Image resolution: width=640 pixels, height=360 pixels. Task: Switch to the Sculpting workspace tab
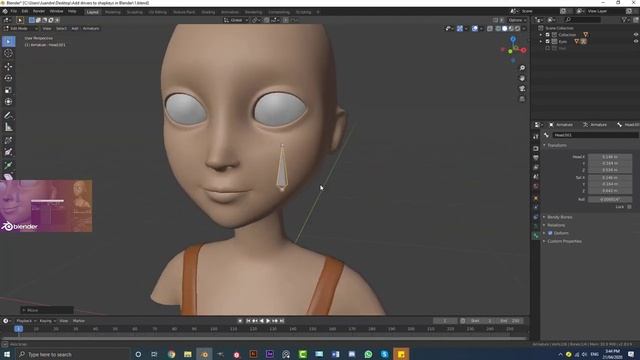134,12
